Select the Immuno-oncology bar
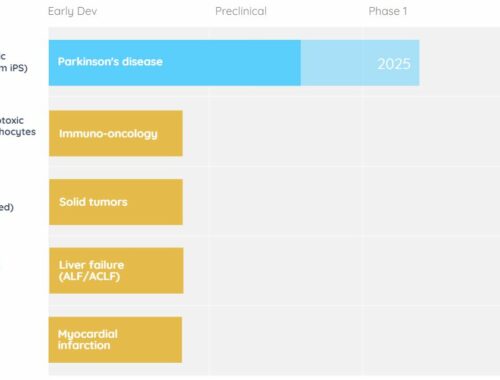500x380 pixels. 116,133
